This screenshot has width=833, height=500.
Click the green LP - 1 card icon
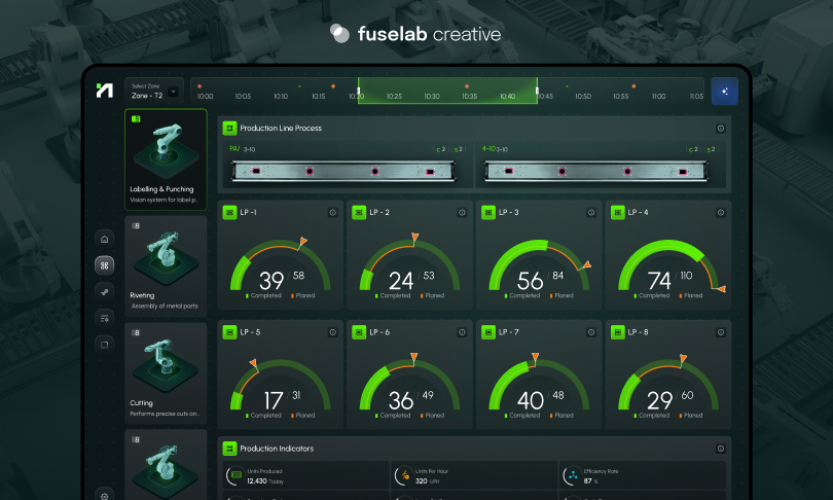230,213
